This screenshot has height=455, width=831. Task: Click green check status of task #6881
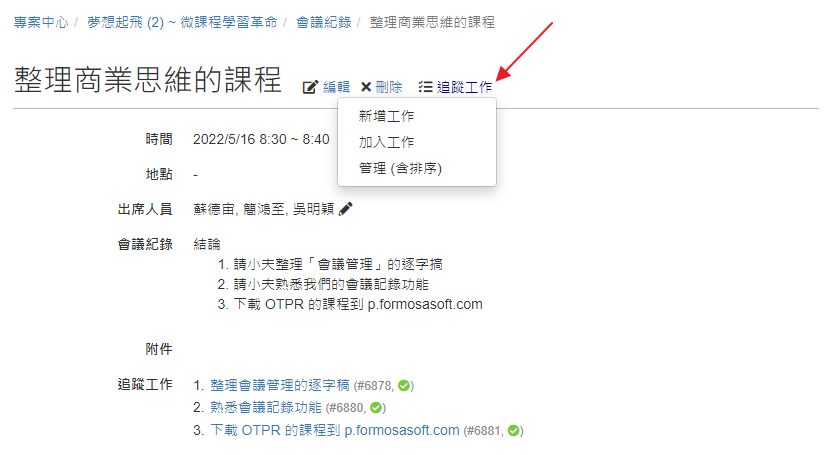point(513,431)
